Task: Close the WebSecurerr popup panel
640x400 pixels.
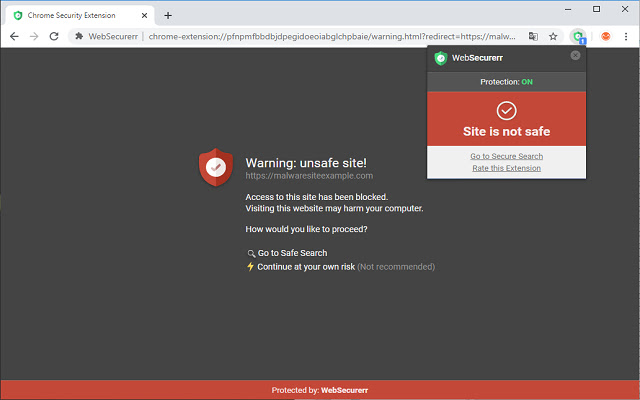Action: [575, 55]
